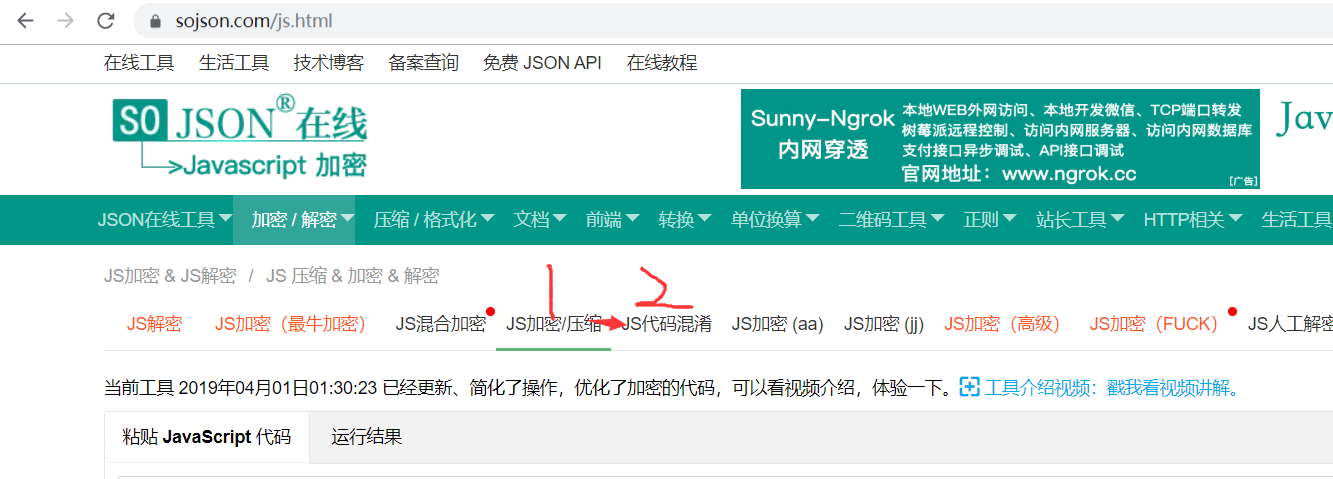1333x479 pixels.
Task: Click the SO JSON 在线 logo
Action: [x=240, y=137]
